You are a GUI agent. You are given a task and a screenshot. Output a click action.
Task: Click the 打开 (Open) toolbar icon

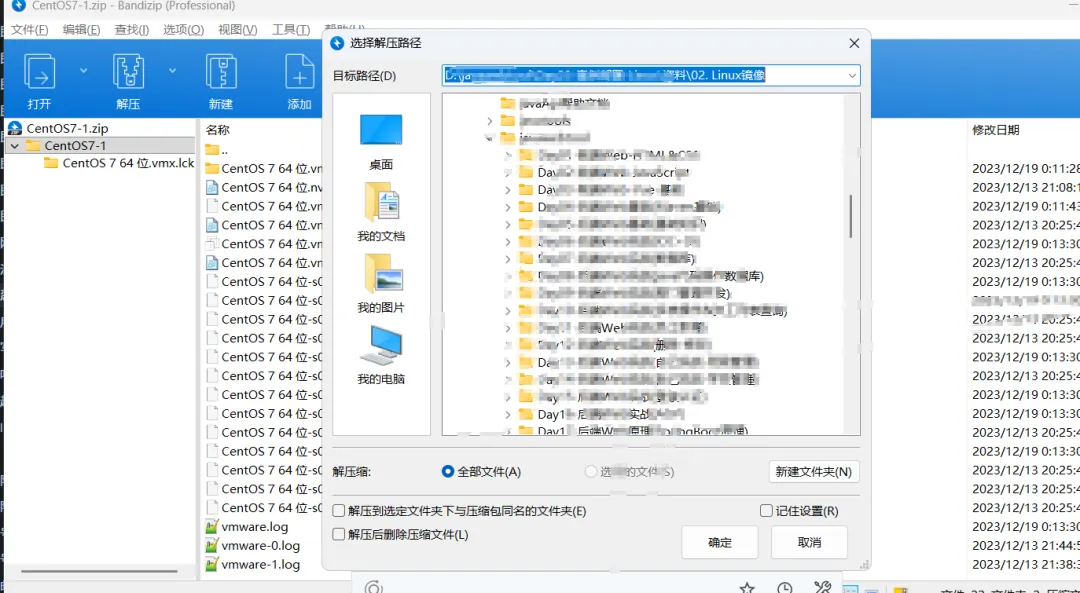[x=39, y=72]
